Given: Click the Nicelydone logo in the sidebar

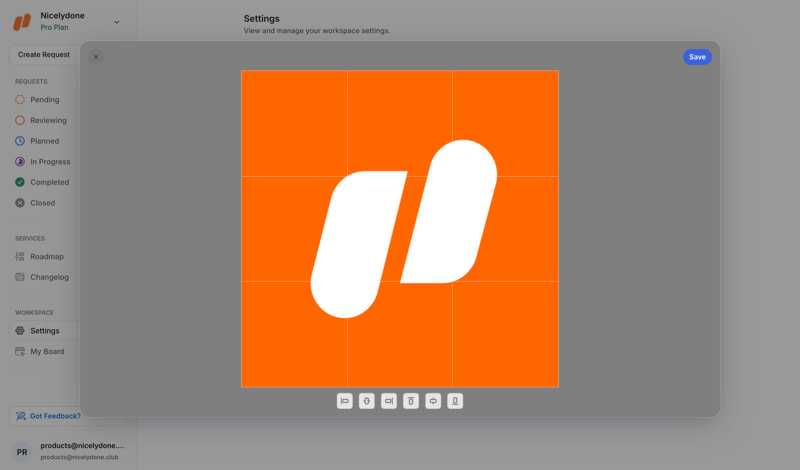Looking at the screenshot, I should [22, 22].
